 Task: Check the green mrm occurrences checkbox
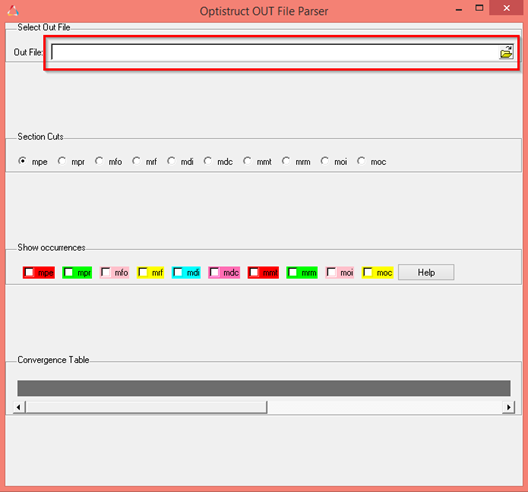tap(293, 272)
